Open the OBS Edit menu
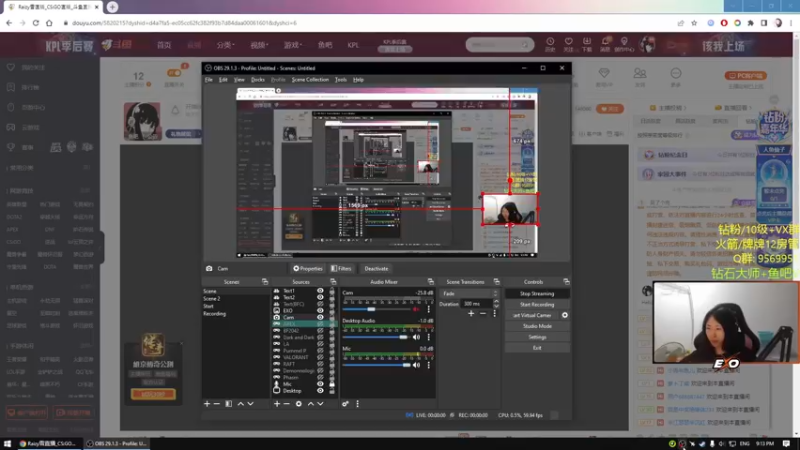The image size is (800, 450). click(x=223, y=80)
